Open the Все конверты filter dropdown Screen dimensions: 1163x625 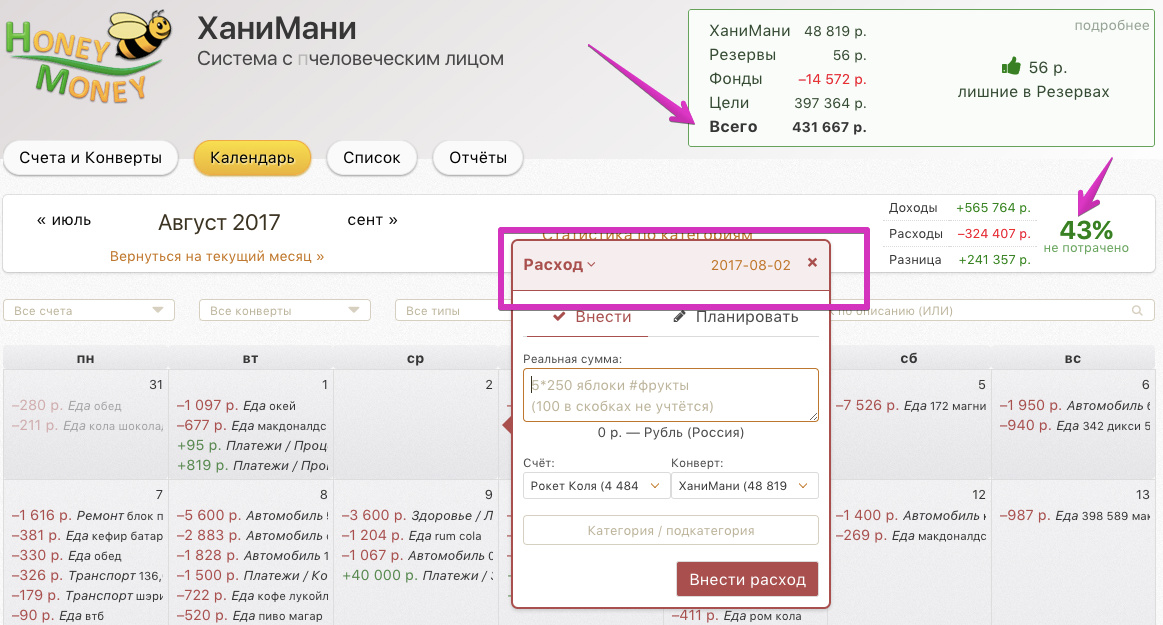coord(284,311)
